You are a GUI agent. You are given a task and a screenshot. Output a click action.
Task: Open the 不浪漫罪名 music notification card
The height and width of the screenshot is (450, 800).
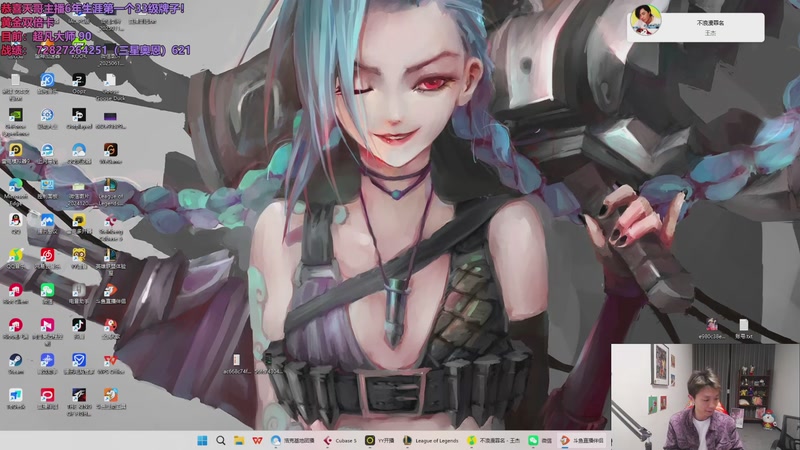pyautogui.click(x=695, y=27)
